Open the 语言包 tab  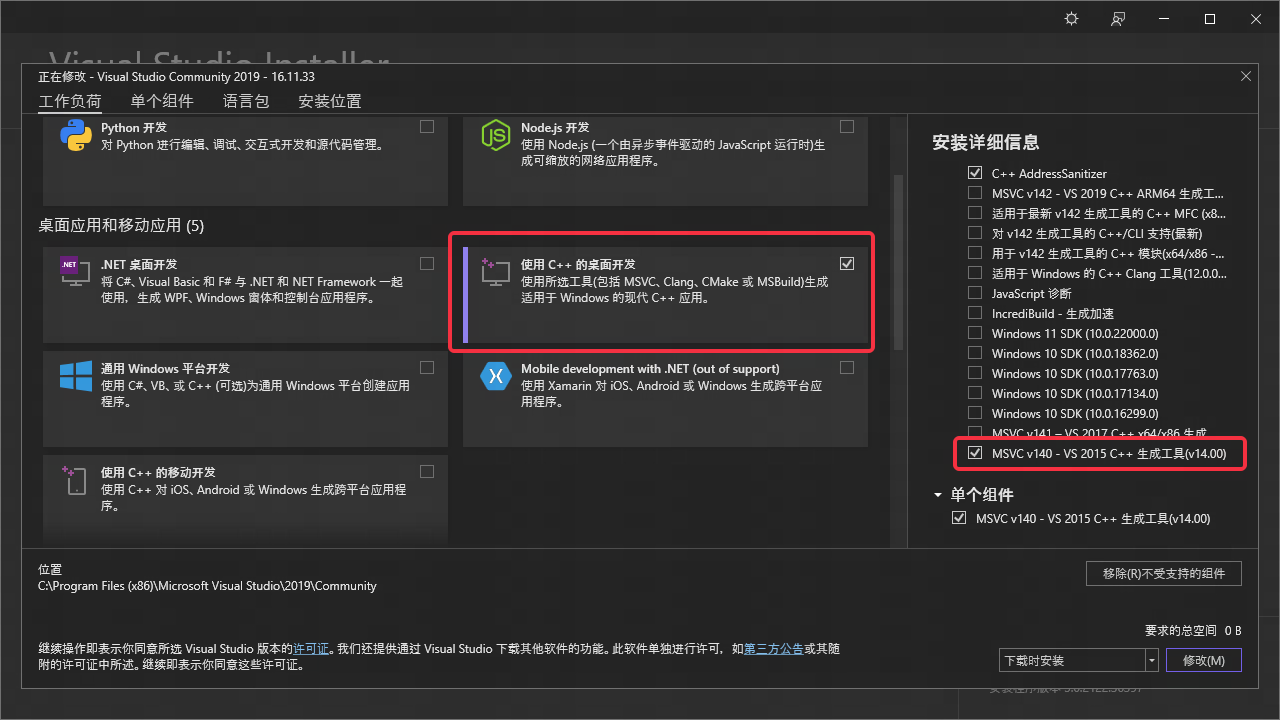[245, 100]
